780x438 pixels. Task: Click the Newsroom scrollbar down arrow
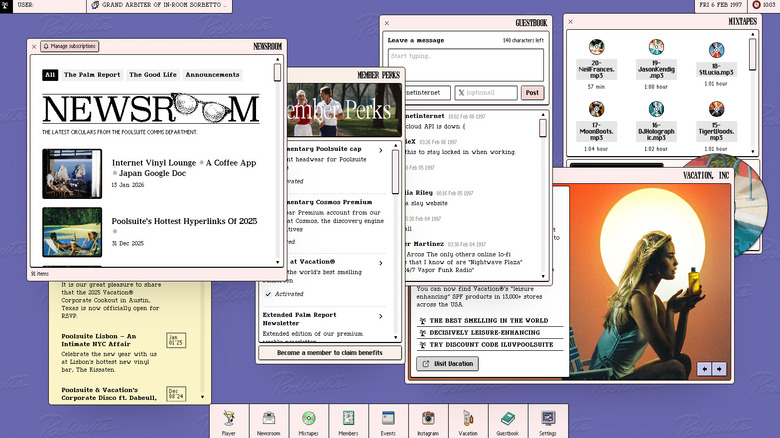tap(278, 262)
